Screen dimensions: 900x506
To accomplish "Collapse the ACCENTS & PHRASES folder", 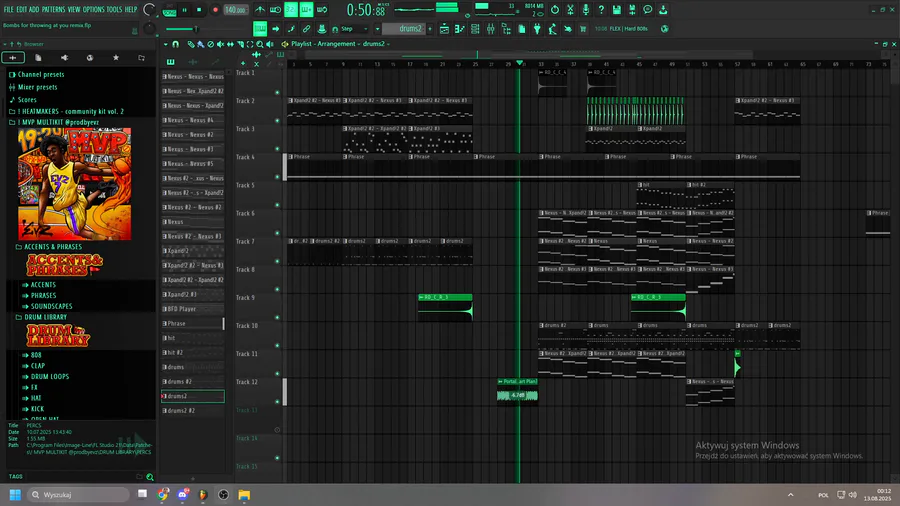I will click(49, 247).
